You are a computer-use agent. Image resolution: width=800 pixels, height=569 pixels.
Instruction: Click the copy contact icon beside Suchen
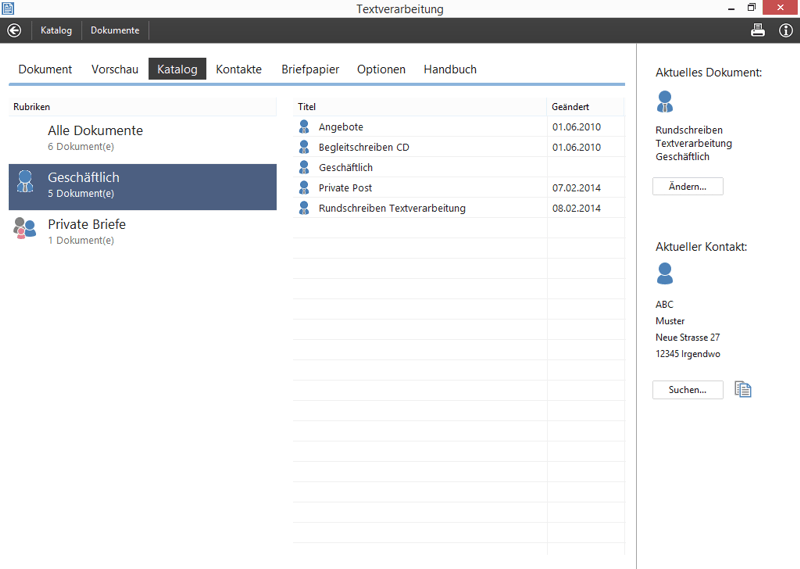tap(742, 389)
